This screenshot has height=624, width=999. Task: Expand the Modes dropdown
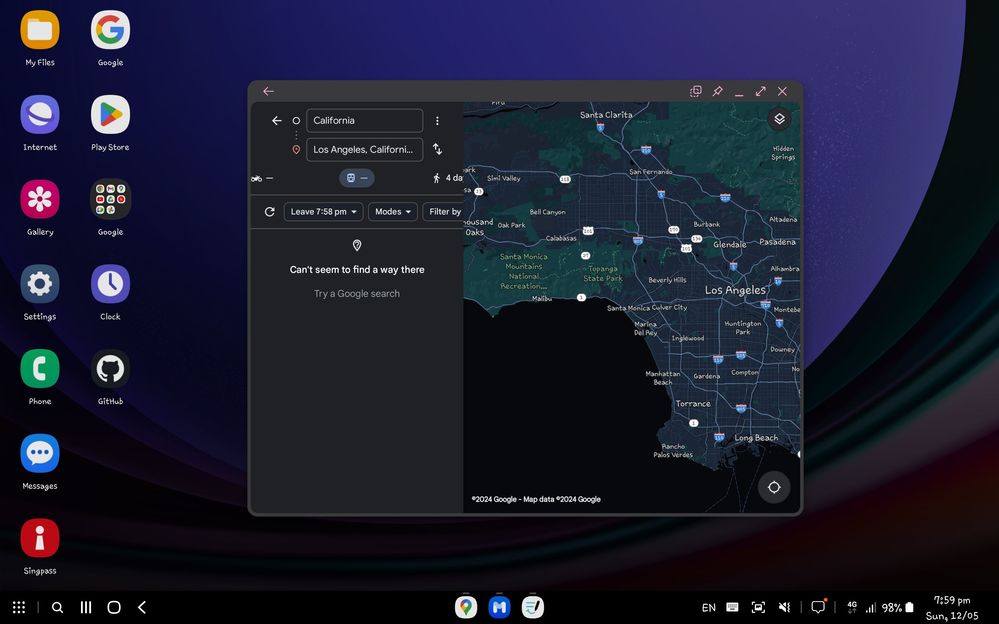click(392, 212)
